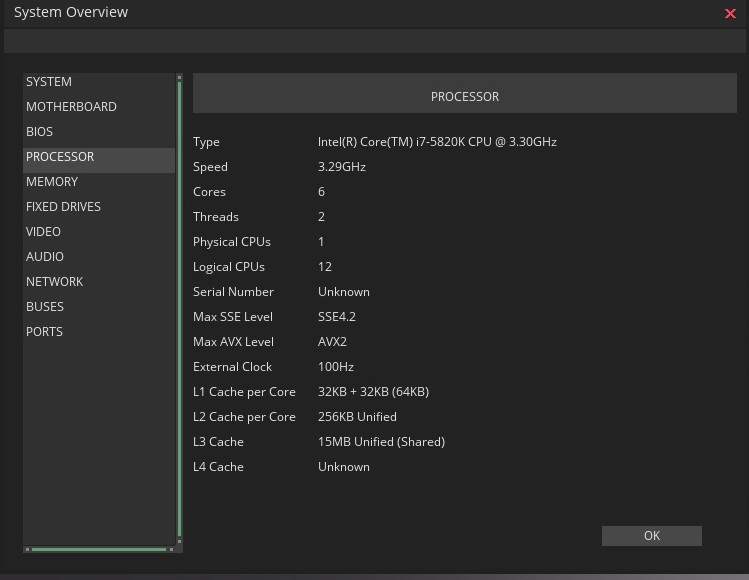The height and width of the screenshot is (580, 749).
Task: Open the MOTHERBOARD category
Action: point(99,107)
